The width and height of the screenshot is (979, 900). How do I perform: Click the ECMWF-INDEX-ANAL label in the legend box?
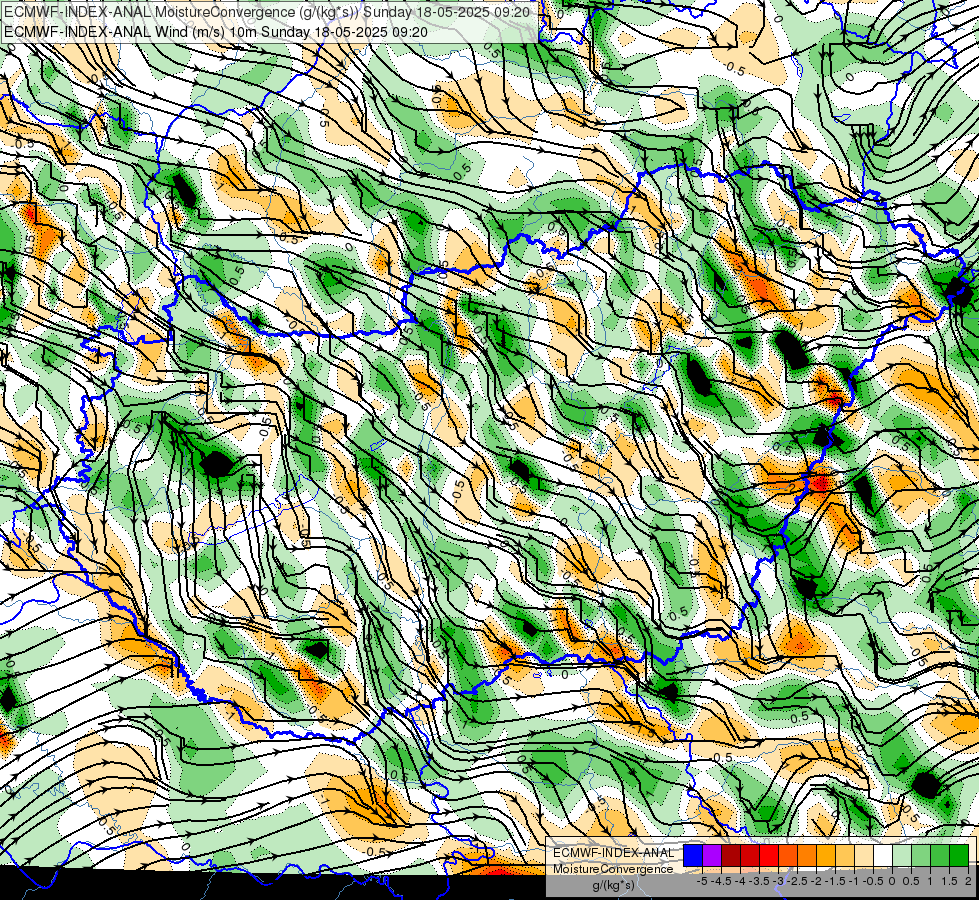click(614, 853)
